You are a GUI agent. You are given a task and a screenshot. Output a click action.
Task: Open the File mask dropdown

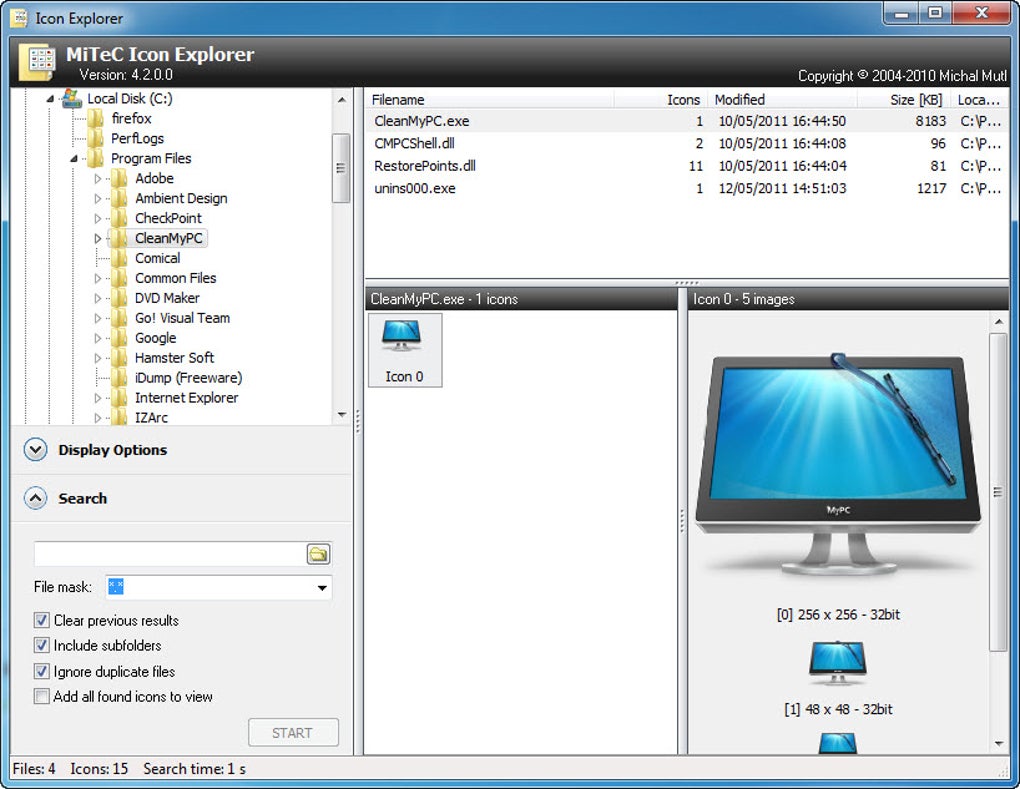click(322, 588)
